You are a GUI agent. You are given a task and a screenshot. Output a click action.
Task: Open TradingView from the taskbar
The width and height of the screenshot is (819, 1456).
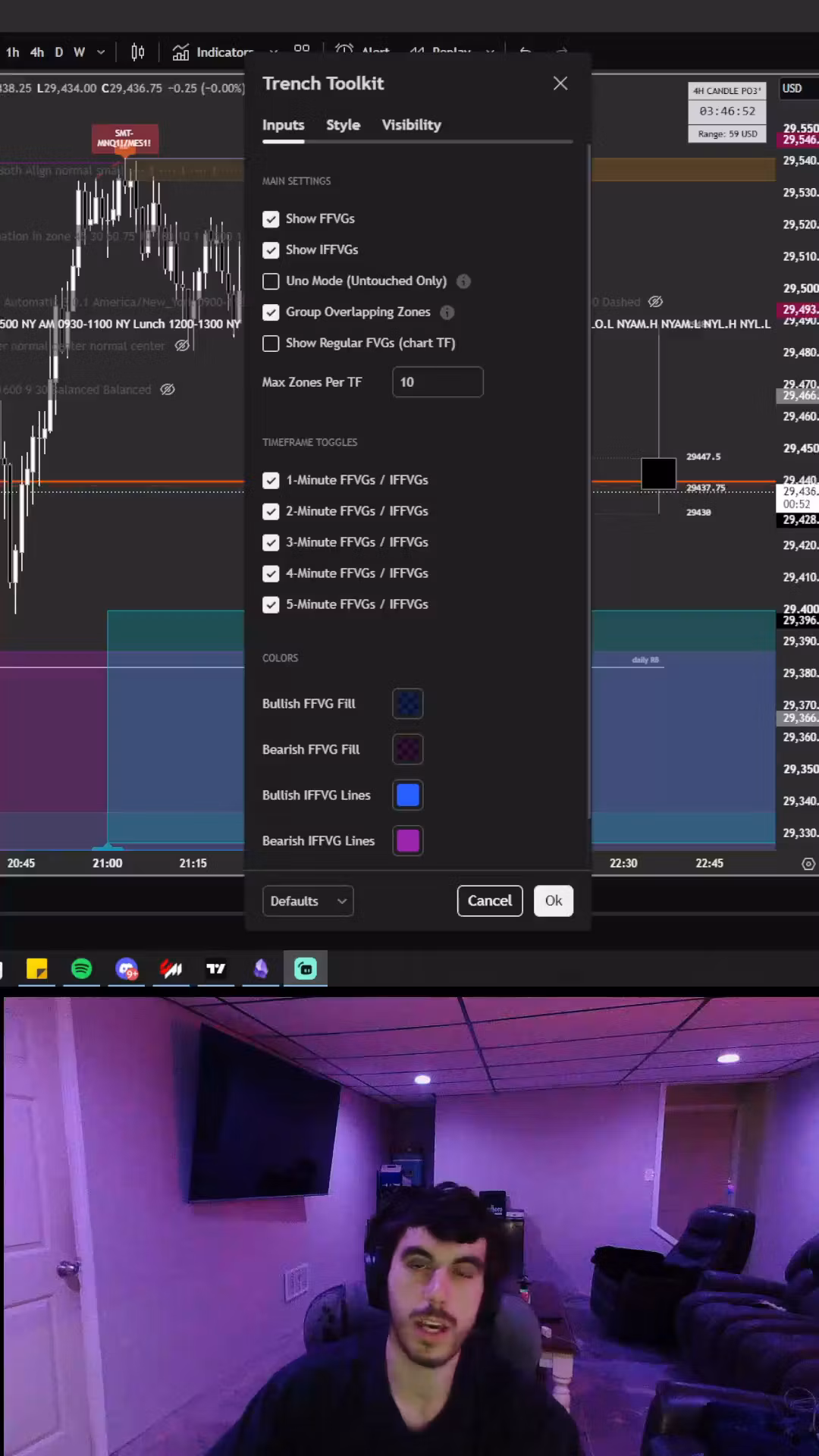click(216, 968)
